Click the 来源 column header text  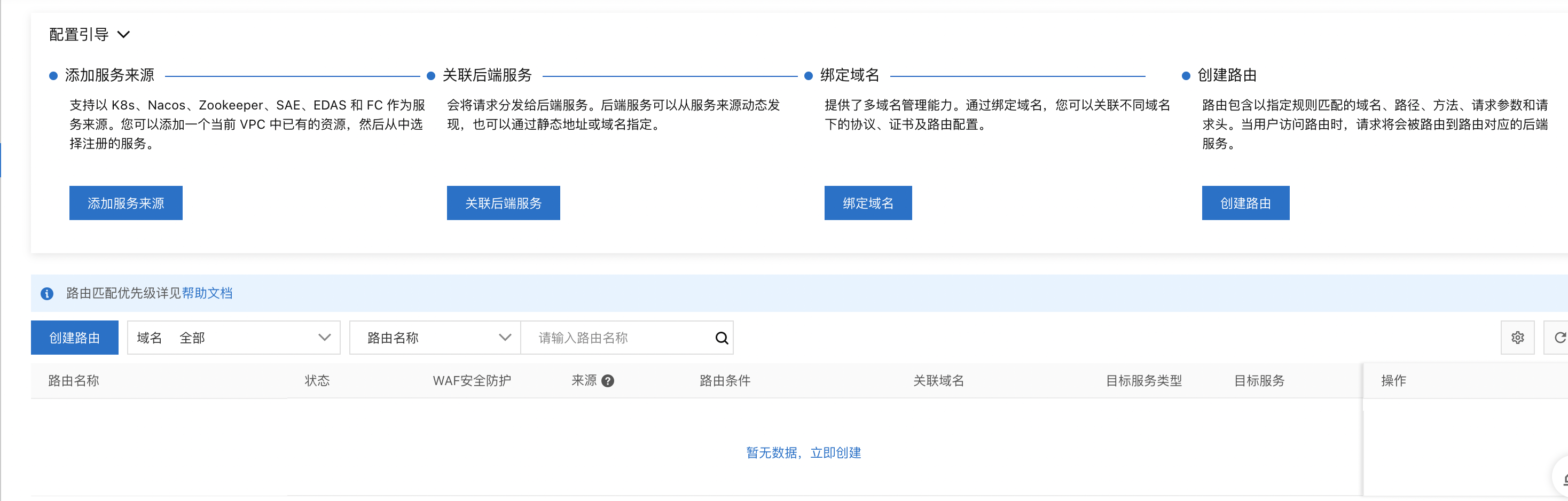point(584,381)
